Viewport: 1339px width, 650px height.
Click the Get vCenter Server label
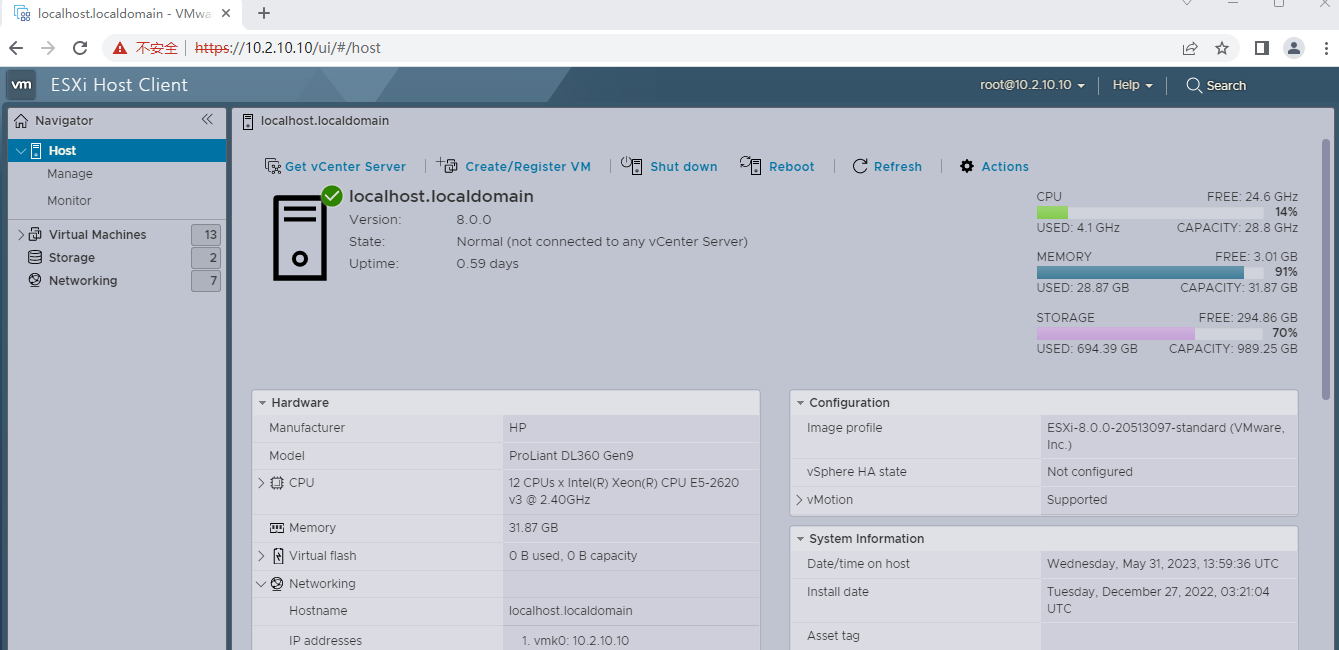pos(345,167)
